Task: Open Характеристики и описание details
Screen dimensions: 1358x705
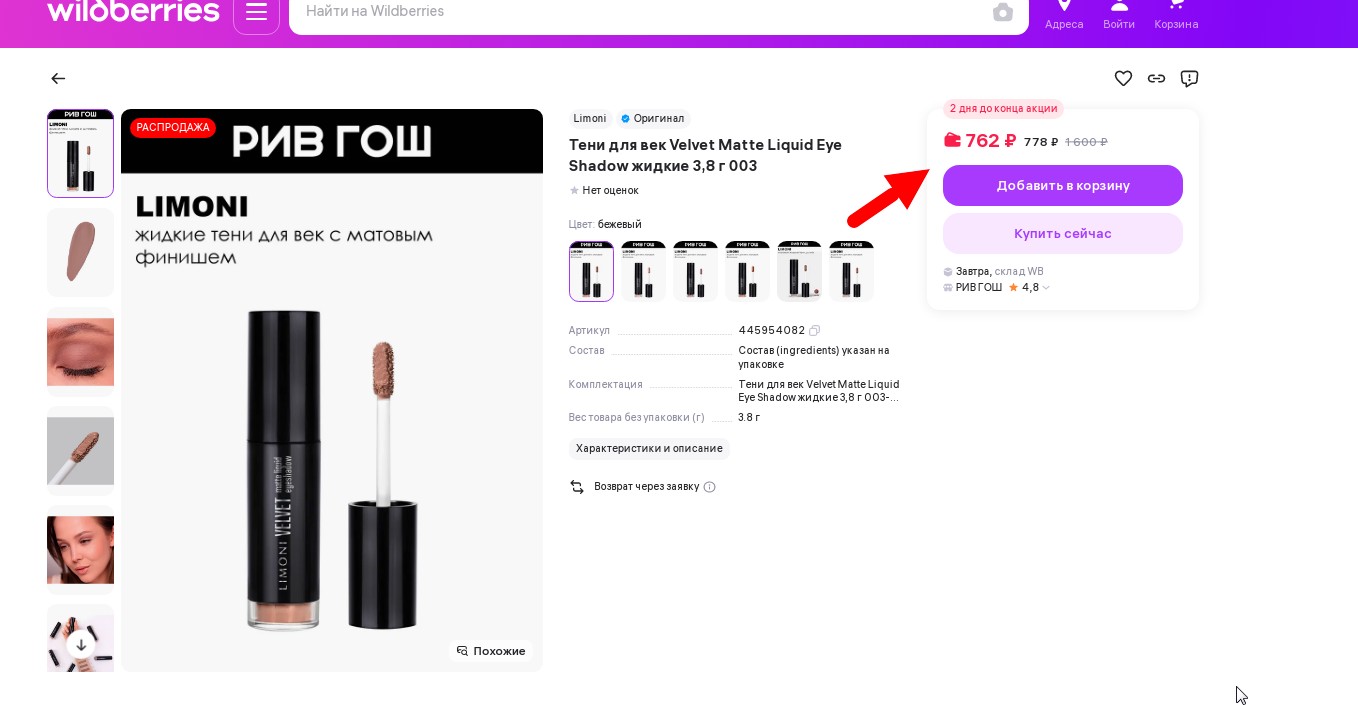Action: pos(649,449)
